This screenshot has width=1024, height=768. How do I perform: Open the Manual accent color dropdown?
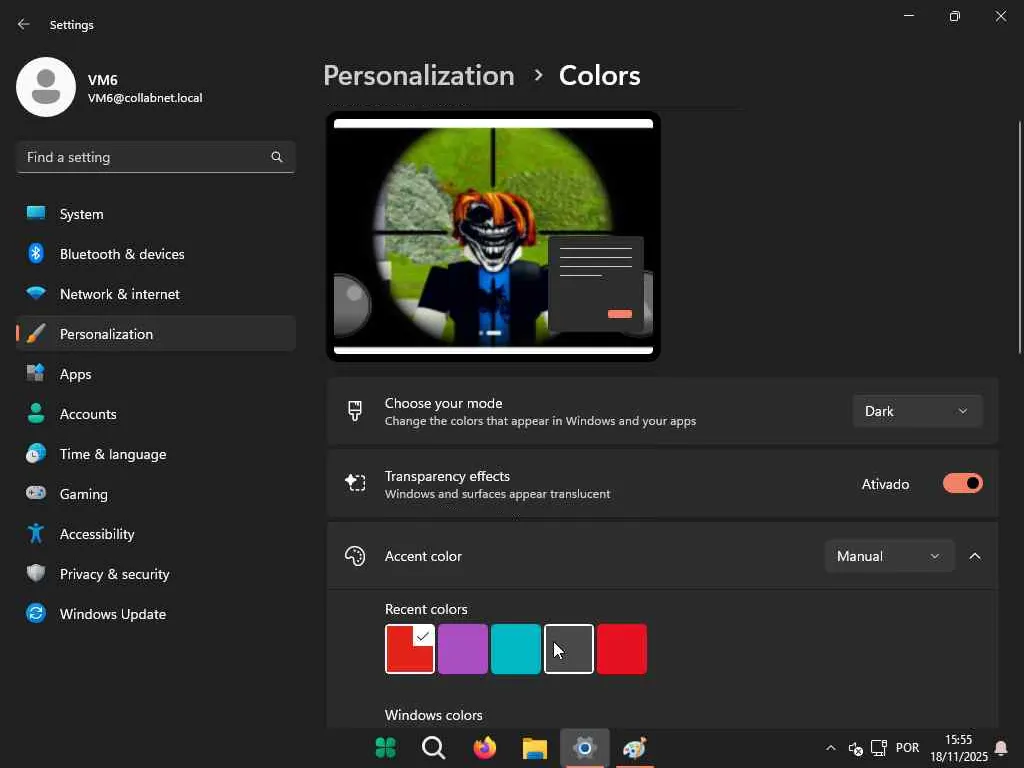pyautogui.click(x=889, y=556)
